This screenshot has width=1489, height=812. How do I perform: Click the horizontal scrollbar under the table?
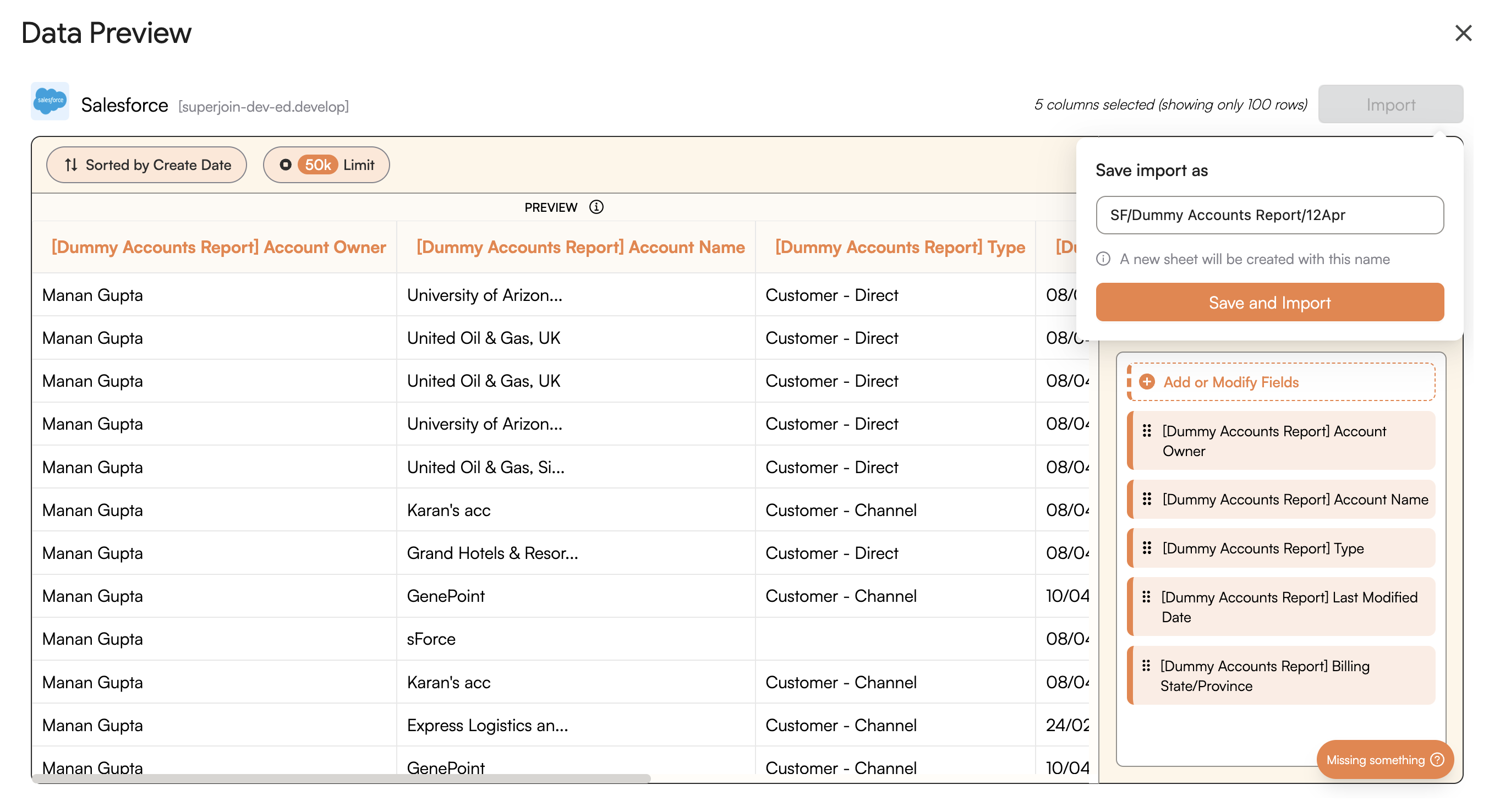[x=341, y=778]
